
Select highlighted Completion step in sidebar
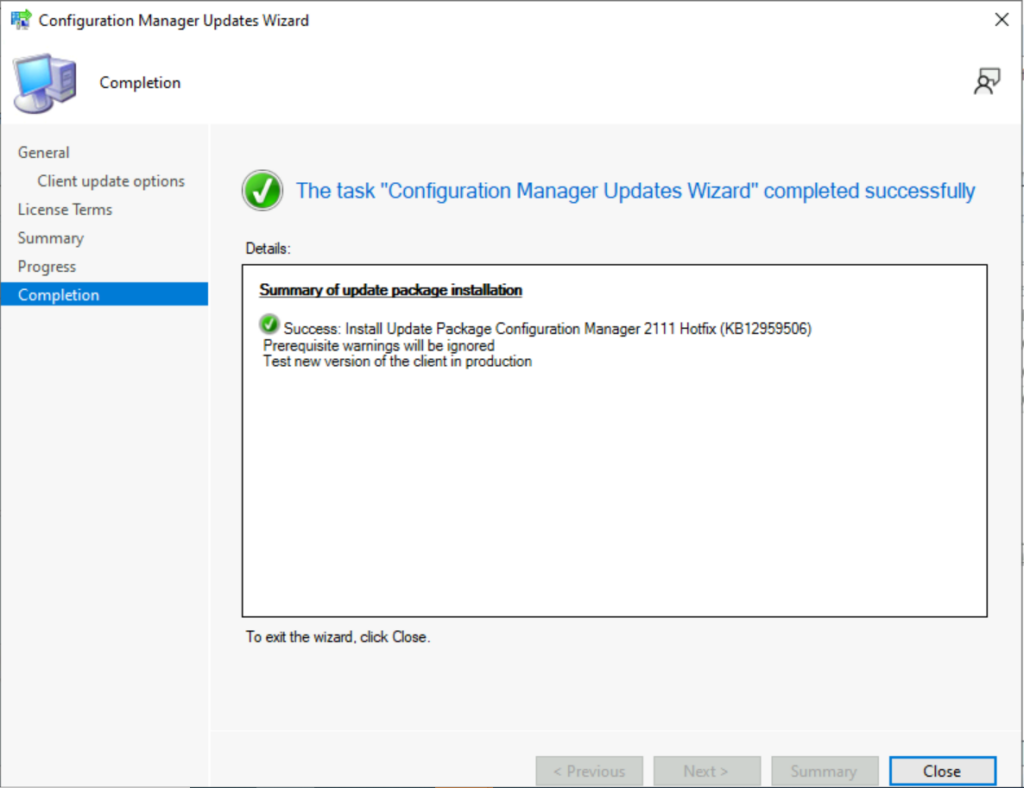(x=104, y=294)
